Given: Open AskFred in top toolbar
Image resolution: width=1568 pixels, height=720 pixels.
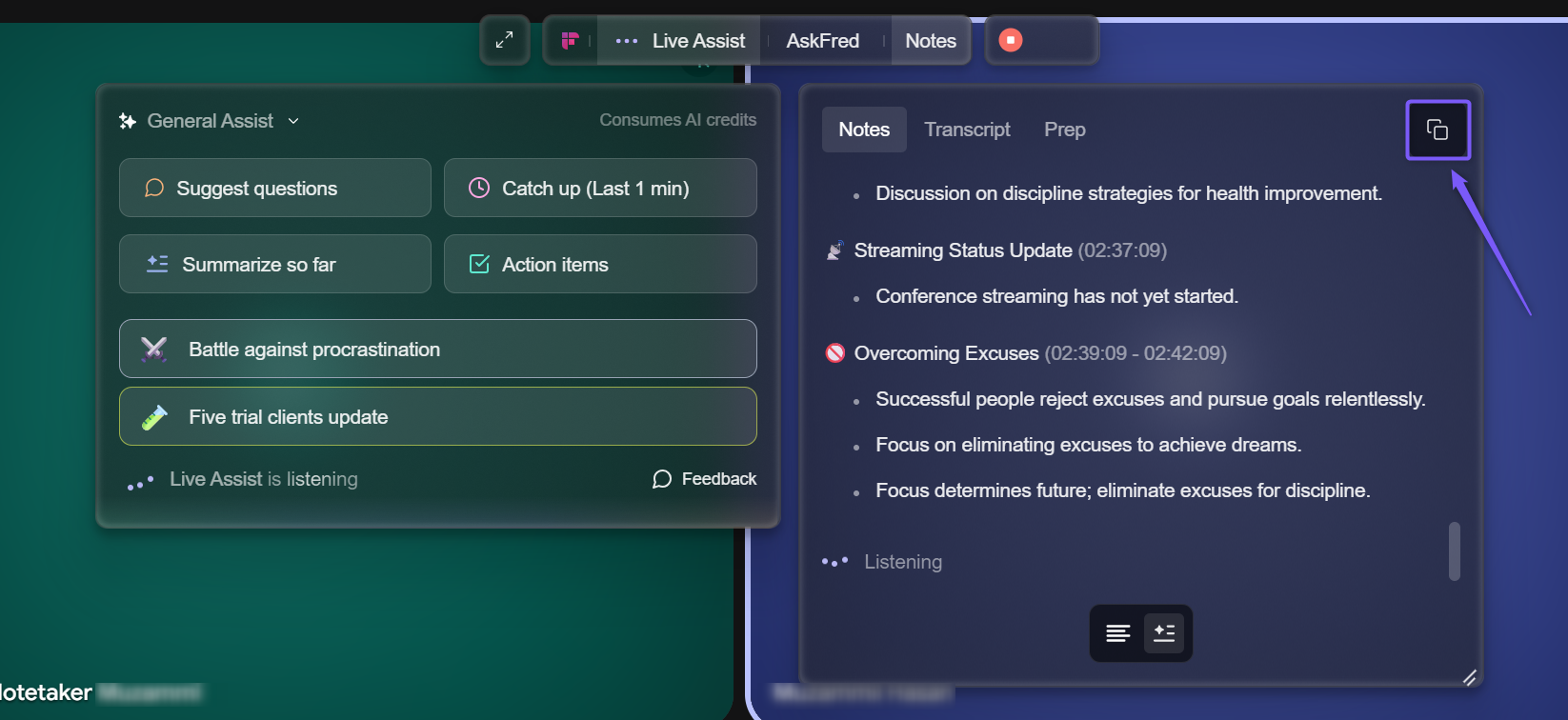Looking at the screenshot, I should [823, 41].
